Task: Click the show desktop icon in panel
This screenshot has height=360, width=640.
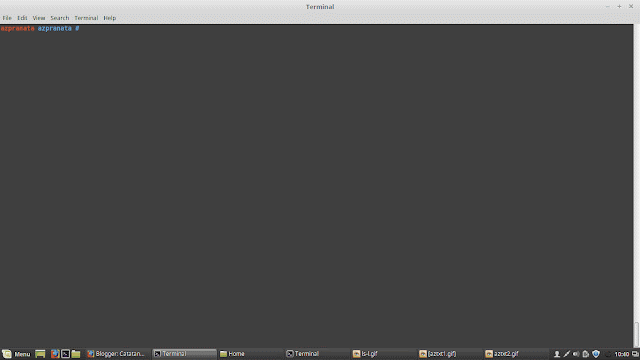Action: [x=40, y=354]
